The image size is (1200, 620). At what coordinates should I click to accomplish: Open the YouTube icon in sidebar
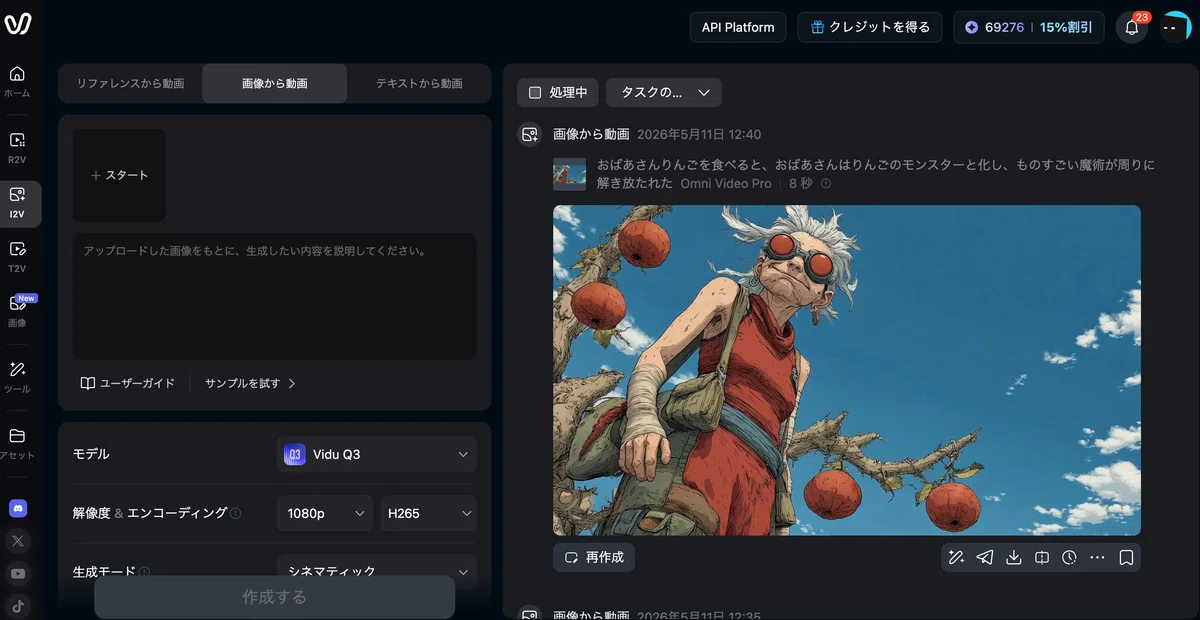[17, 574]
